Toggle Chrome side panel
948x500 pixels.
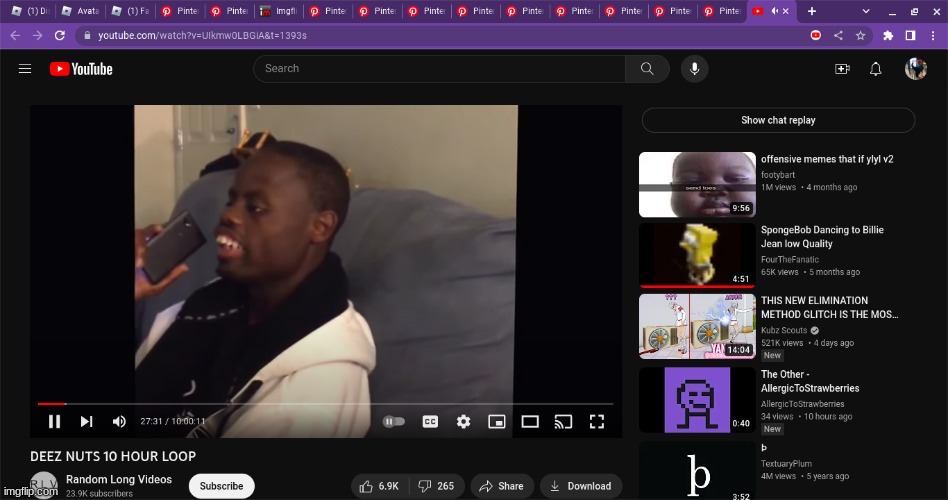click(x=910, y=36)
